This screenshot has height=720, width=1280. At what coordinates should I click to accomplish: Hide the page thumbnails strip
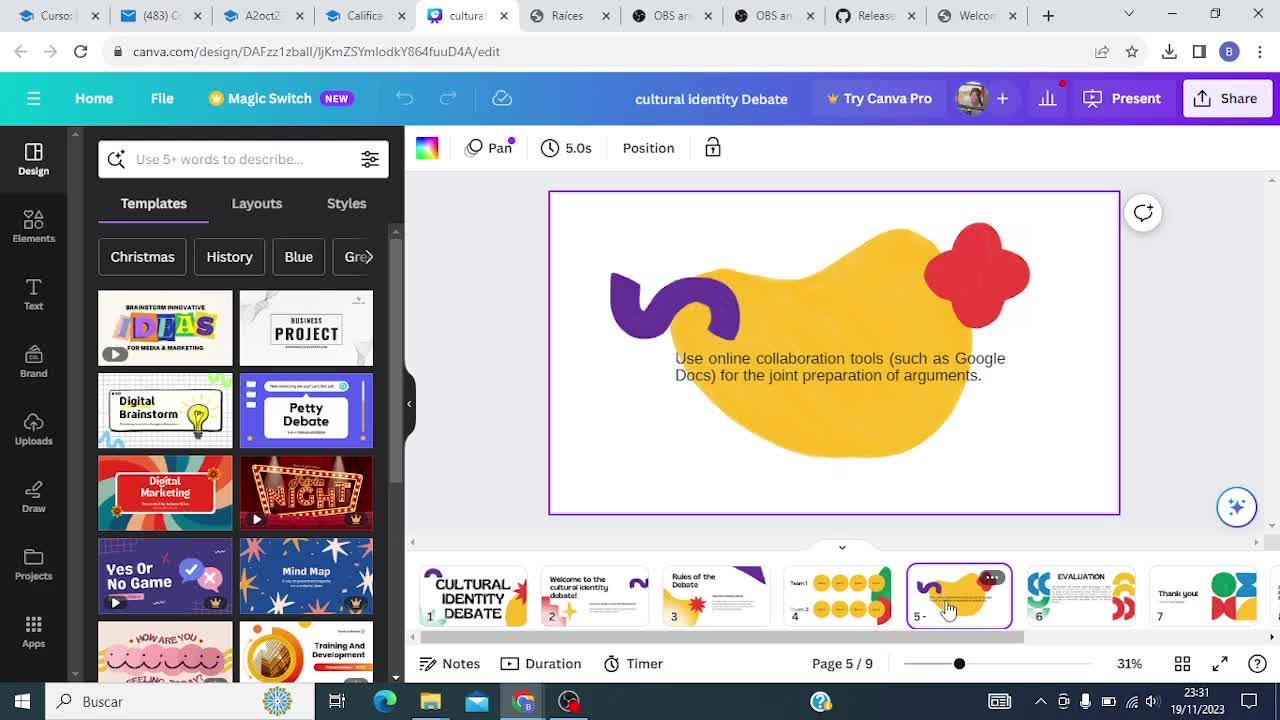coord(842,547)
